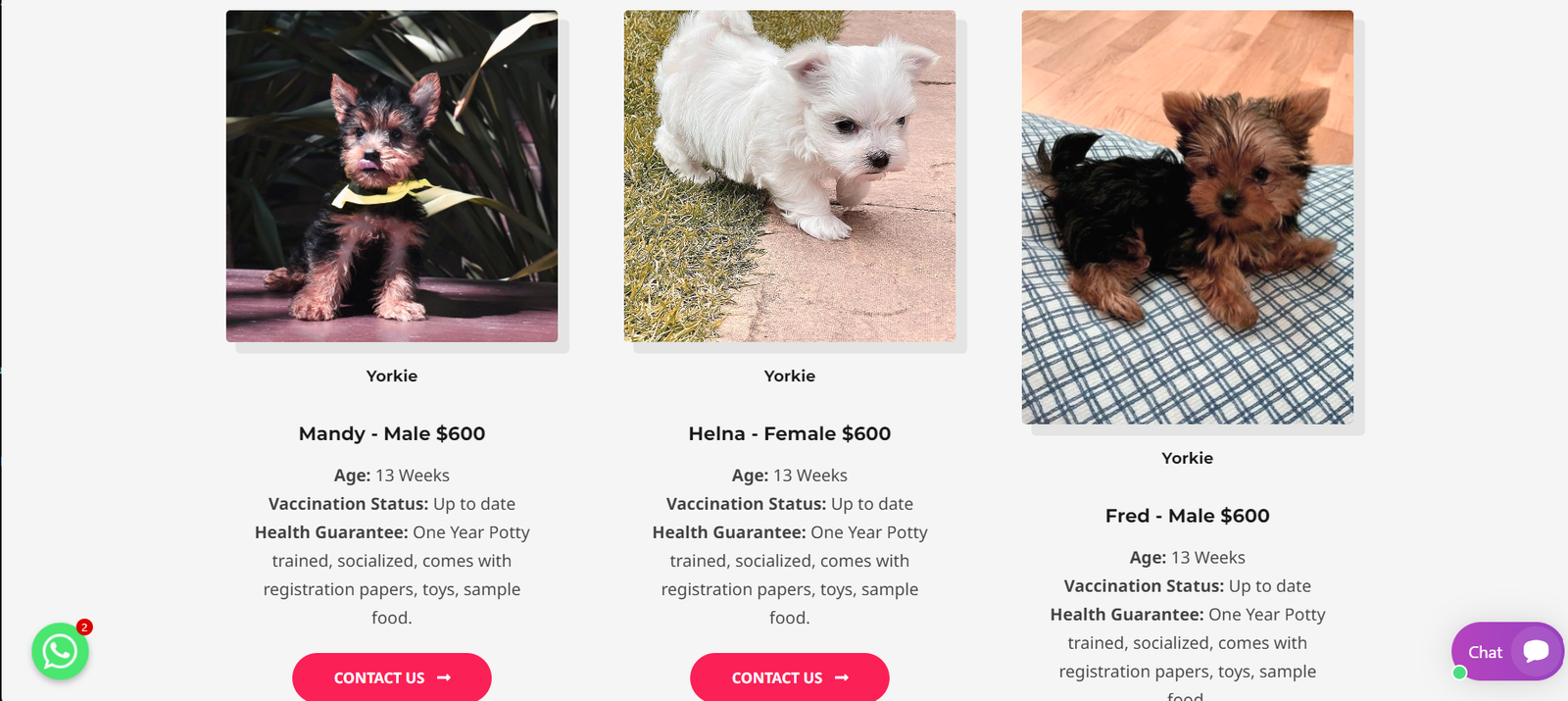View Fred's puppy photo on the plaid blanket
This screenshot has width=1568, height=701.
tap(1188, 218)
